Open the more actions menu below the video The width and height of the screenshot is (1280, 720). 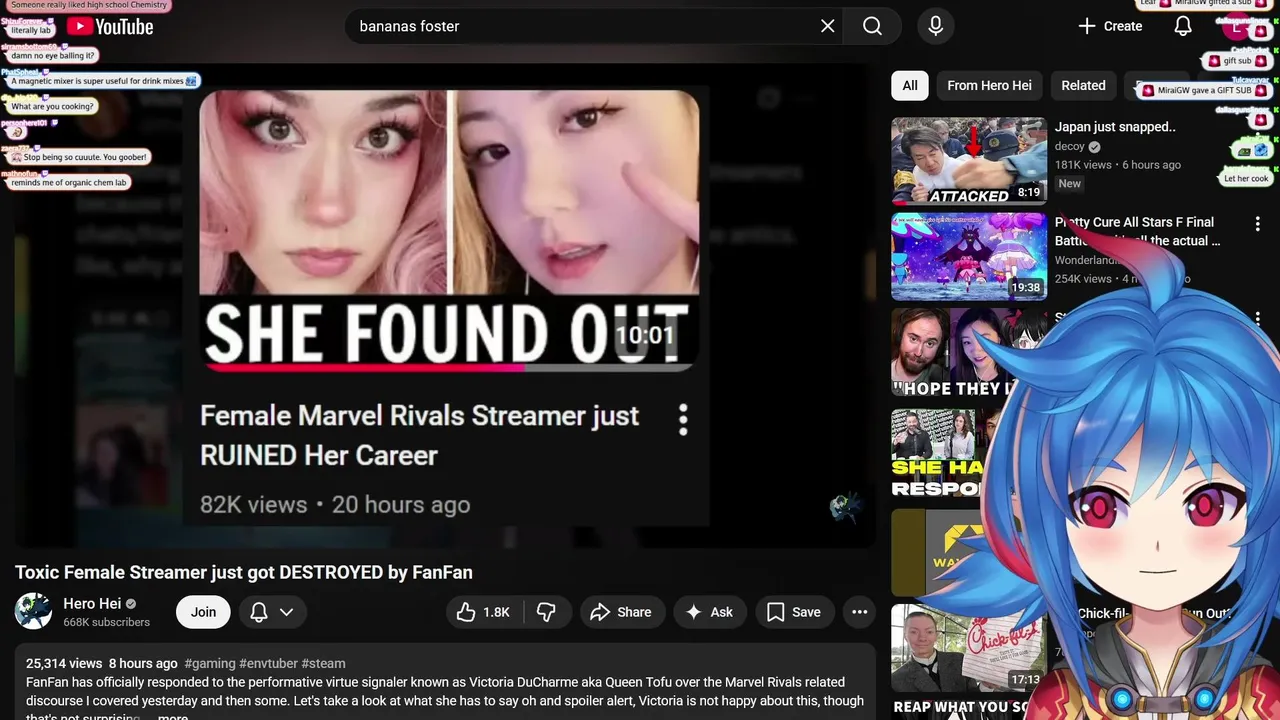tap(859, 612)
